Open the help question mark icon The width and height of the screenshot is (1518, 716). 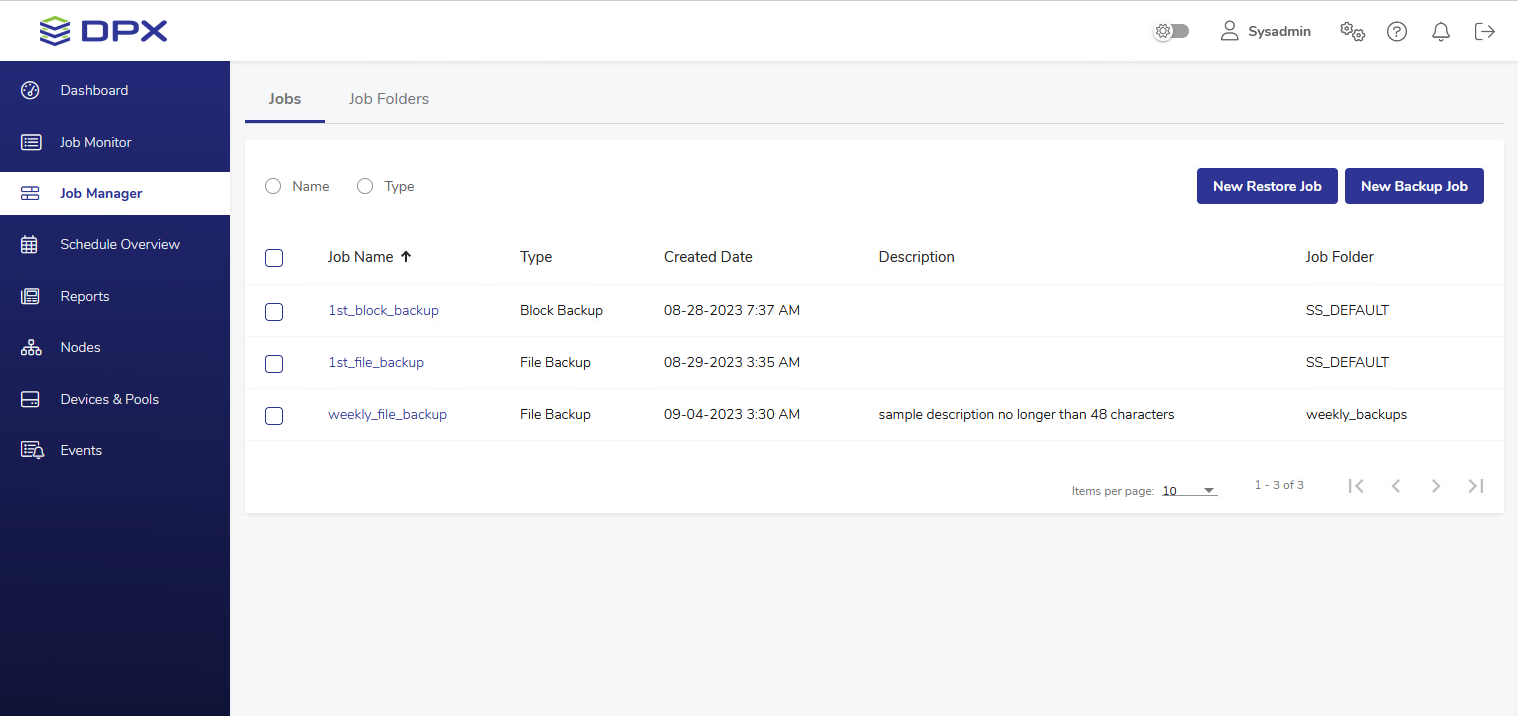(x=1397, y=32)
